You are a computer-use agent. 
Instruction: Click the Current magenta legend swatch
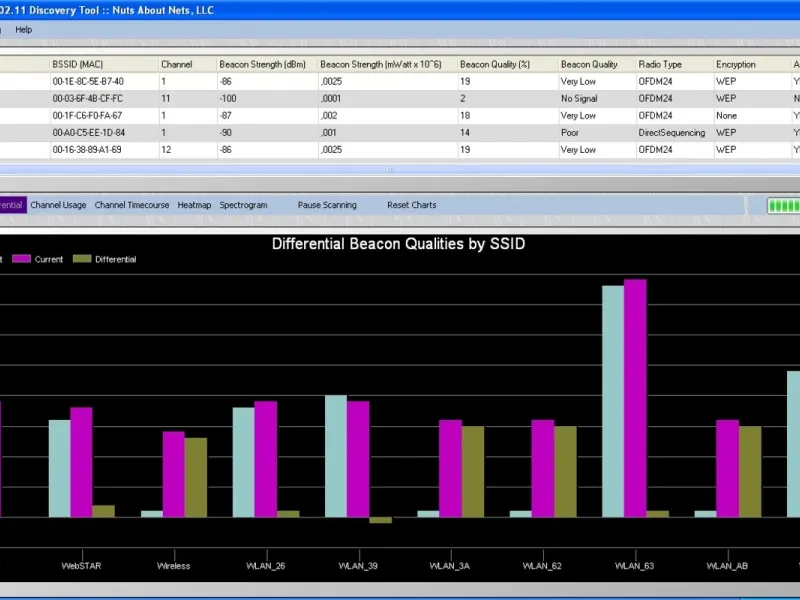pos(21,259)
